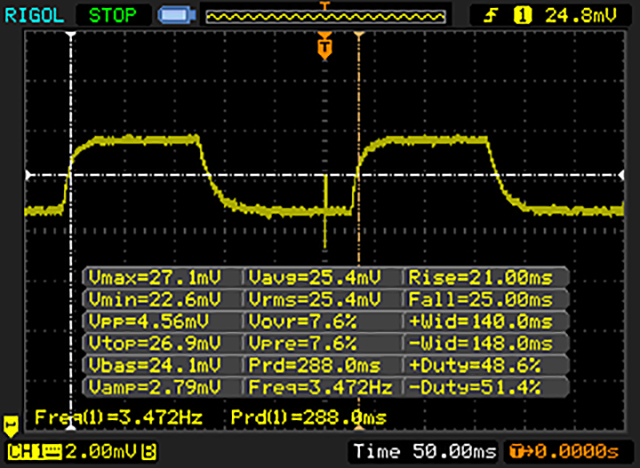Click the Prd(1)=288.0ms bottom readout
The image size is (640, 468).
pos(309,417)
